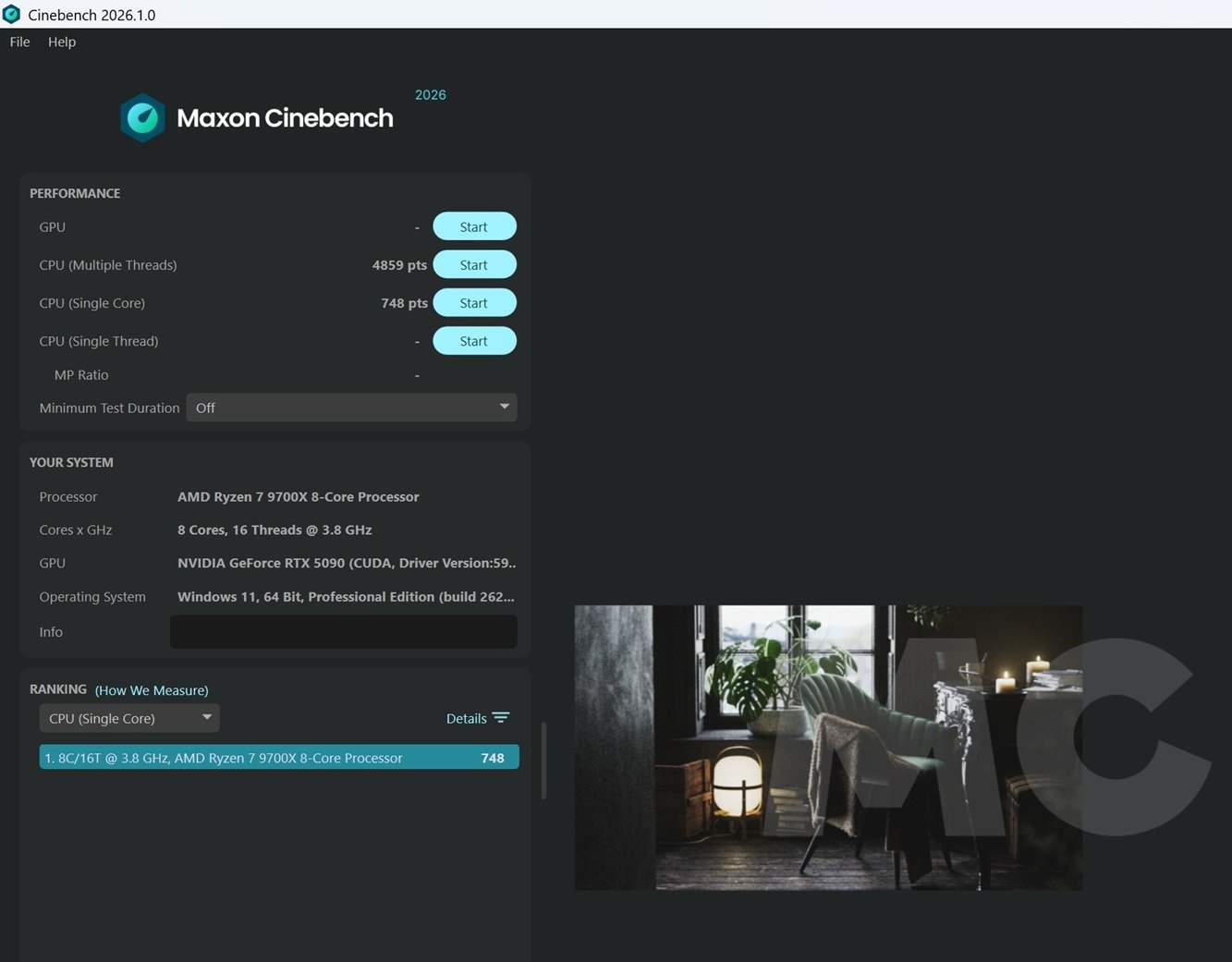Start the CPU Single Core test
Viewport: 1232px width, 962px height.
[474, 303]
